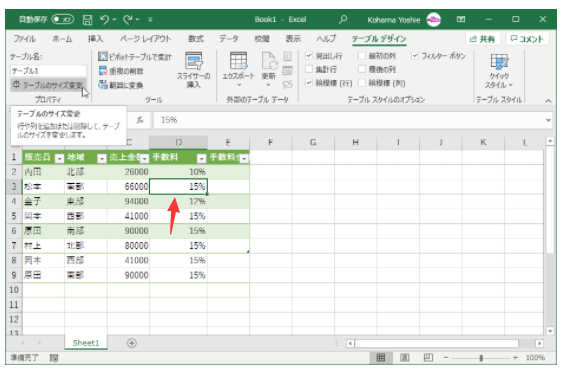
Task: Uncheck the 見出し行 checkbox
Action: (x=309, y=56)
